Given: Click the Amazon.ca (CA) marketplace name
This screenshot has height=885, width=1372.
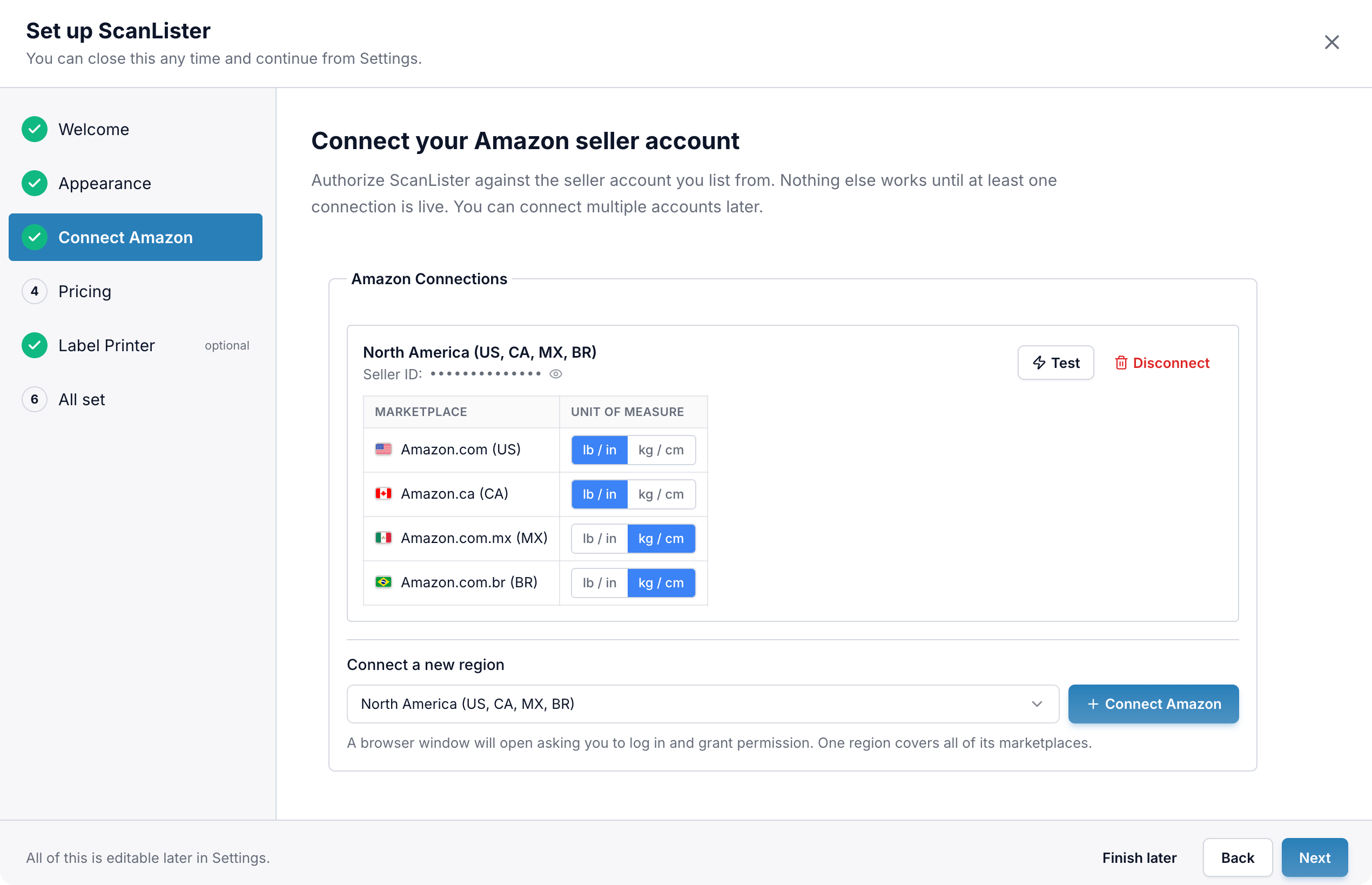Looking at the screenshot, I should 454,494.
